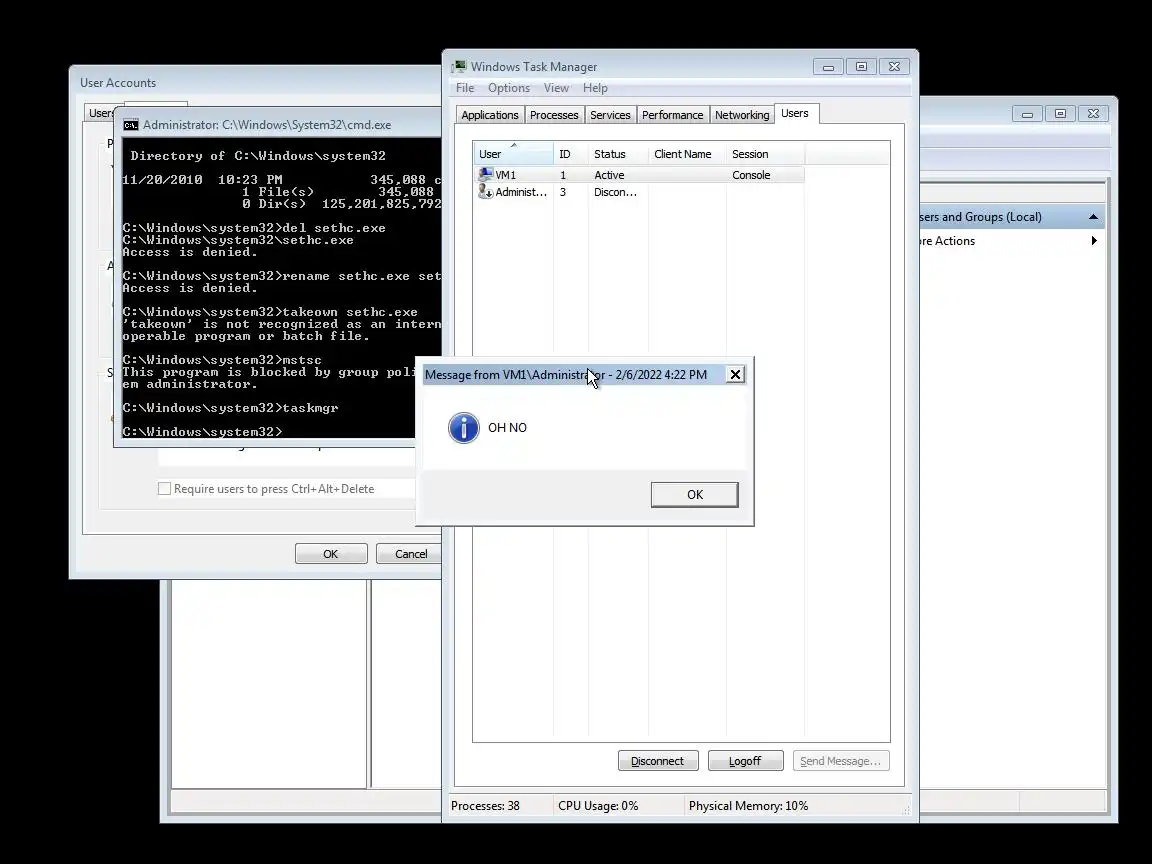Click the Active status of VM1
The width and height of the screenshot is (1152, 864).
(x=609, y=175)
